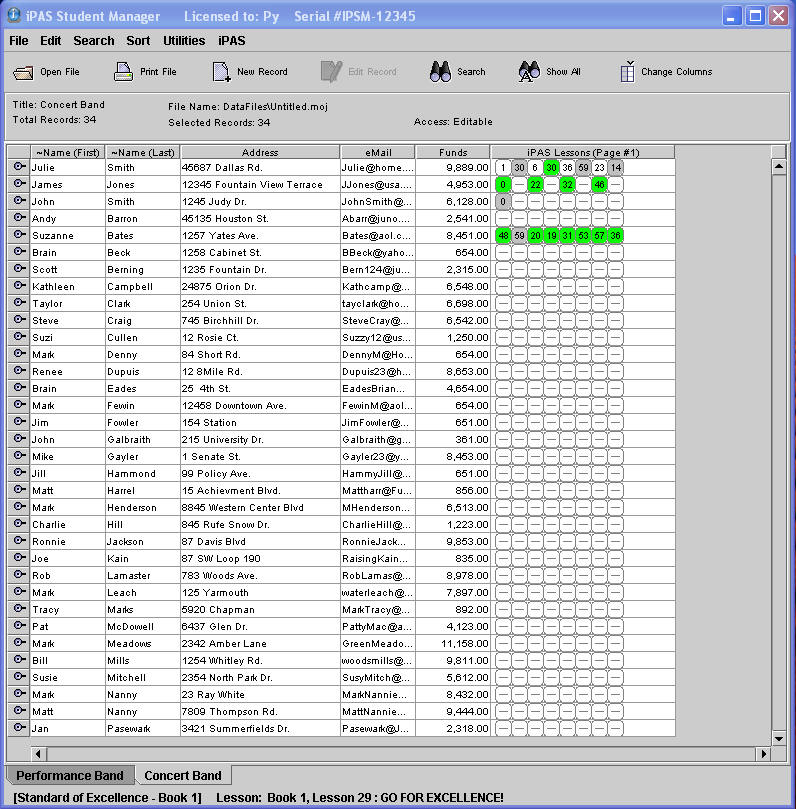The width and height of the screenshot is (796, 809).
Task: Open the Change Columns tool
Action: tap(627, 72)
